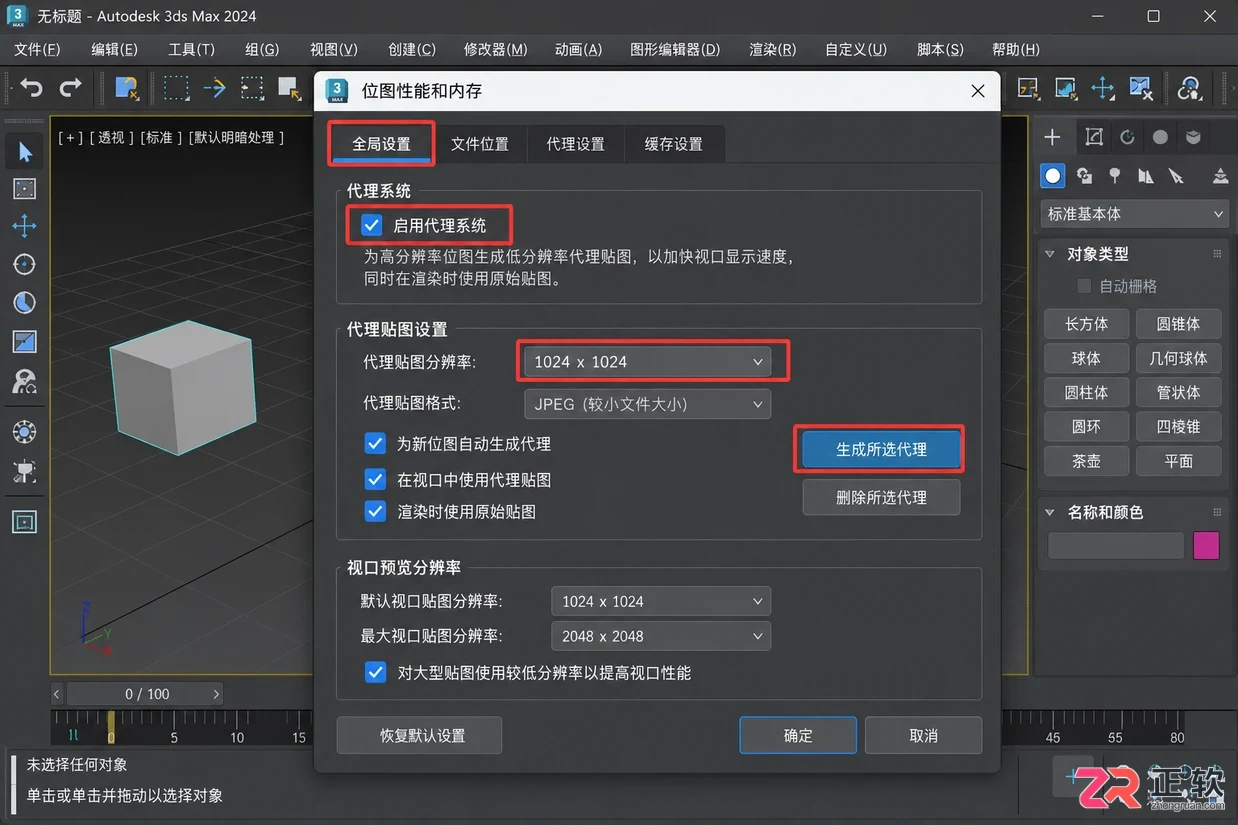
Task: Click the object name input field
Action: [x=1116, y=545]
